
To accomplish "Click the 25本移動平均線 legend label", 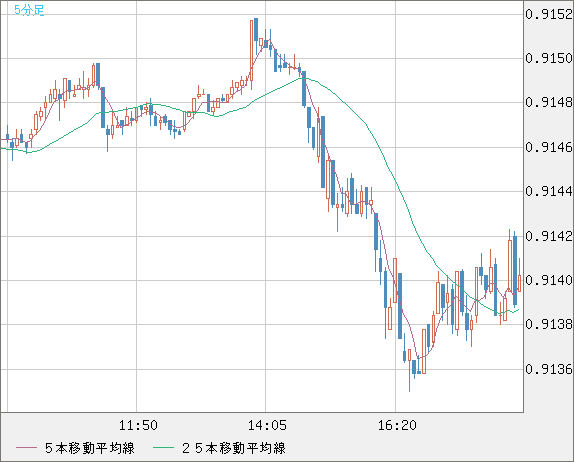I will click(x=234, y=448).
